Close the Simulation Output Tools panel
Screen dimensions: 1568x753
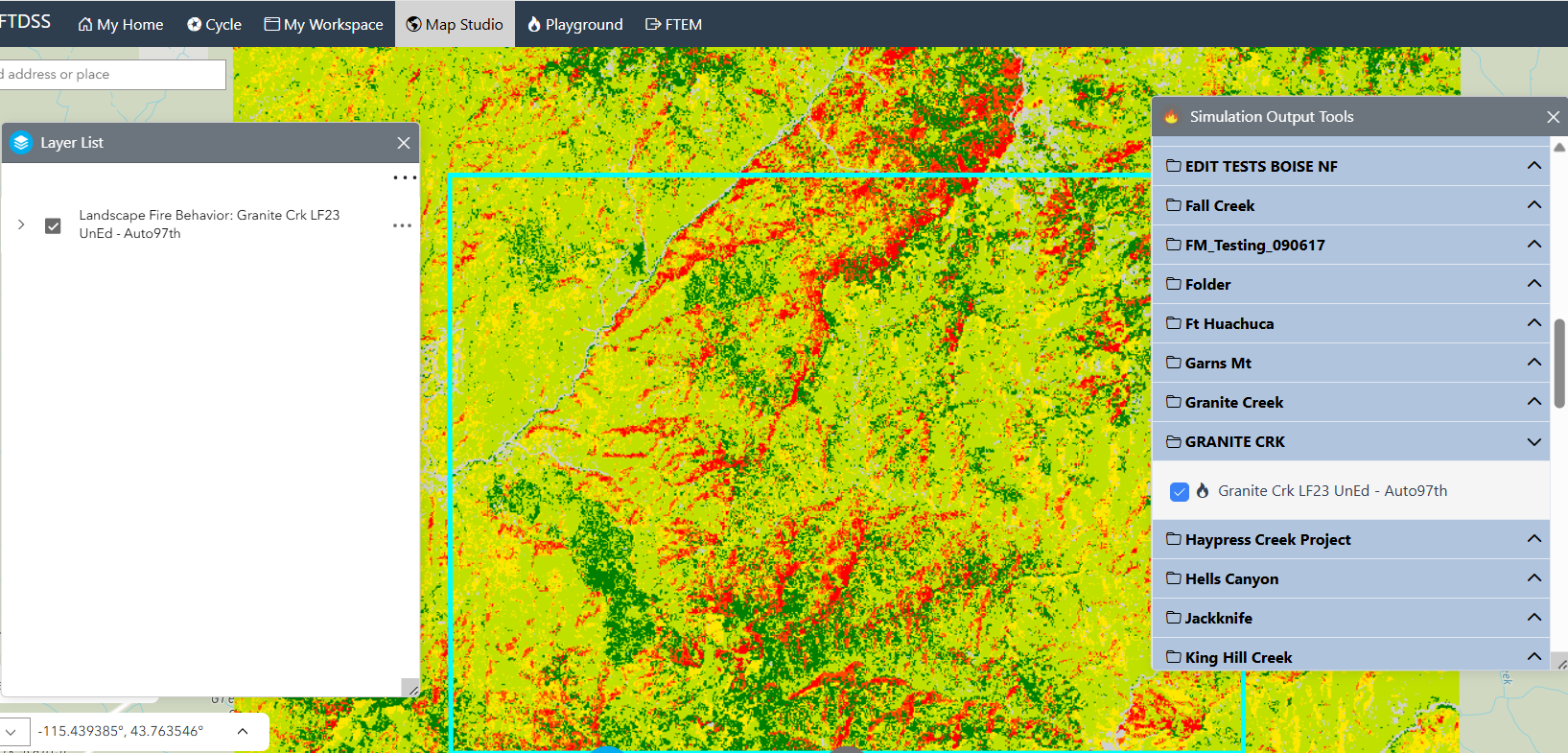[1553, 117]
